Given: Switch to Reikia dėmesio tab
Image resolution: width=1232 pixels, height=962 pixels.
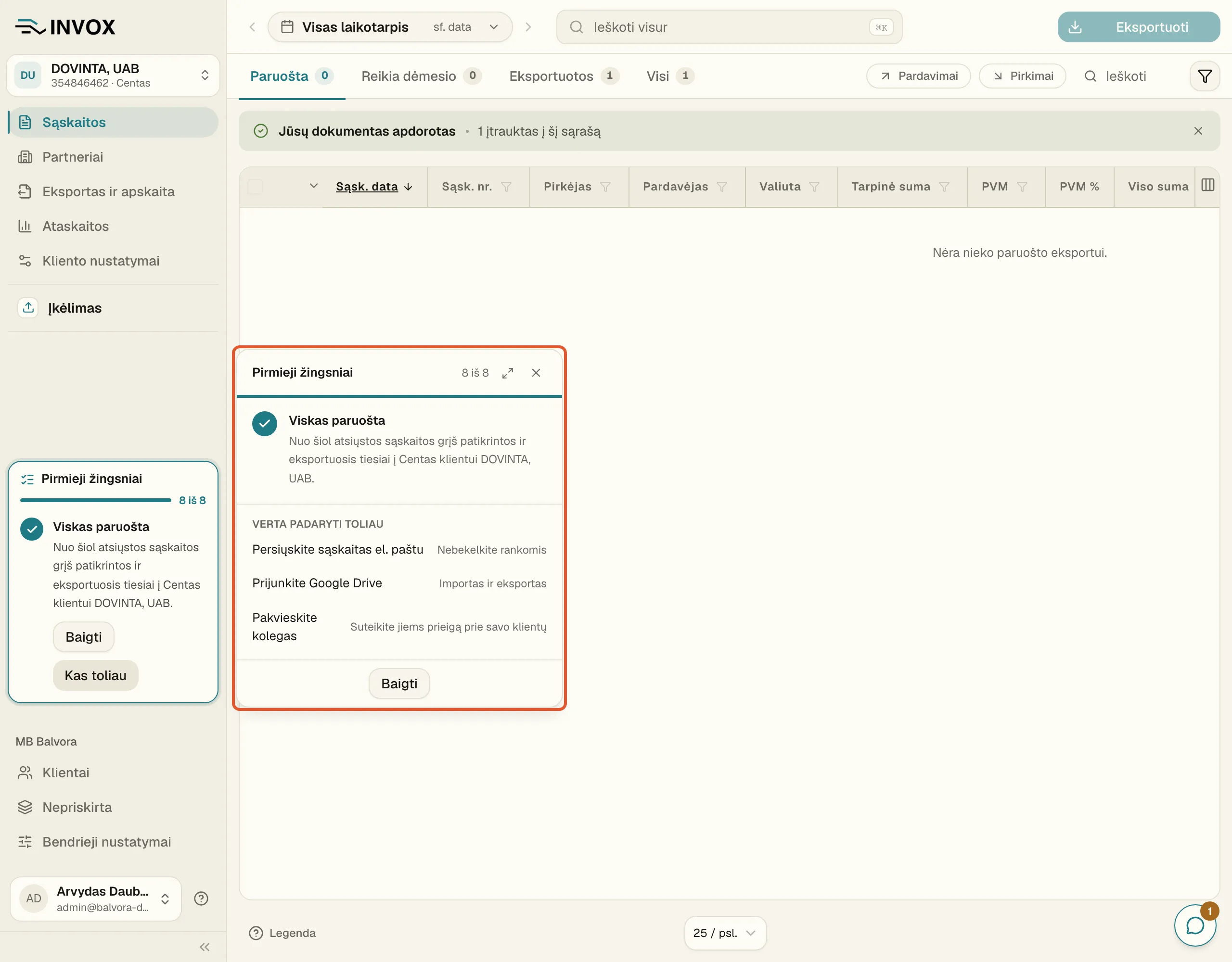Looking at the screenshot, I should tap(421, 76).
